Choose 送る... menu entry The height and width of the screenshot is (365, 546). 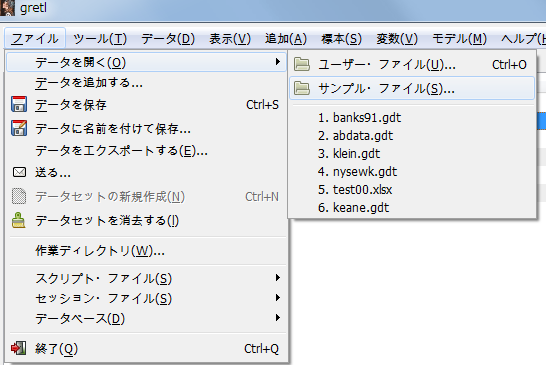(146, 172)
